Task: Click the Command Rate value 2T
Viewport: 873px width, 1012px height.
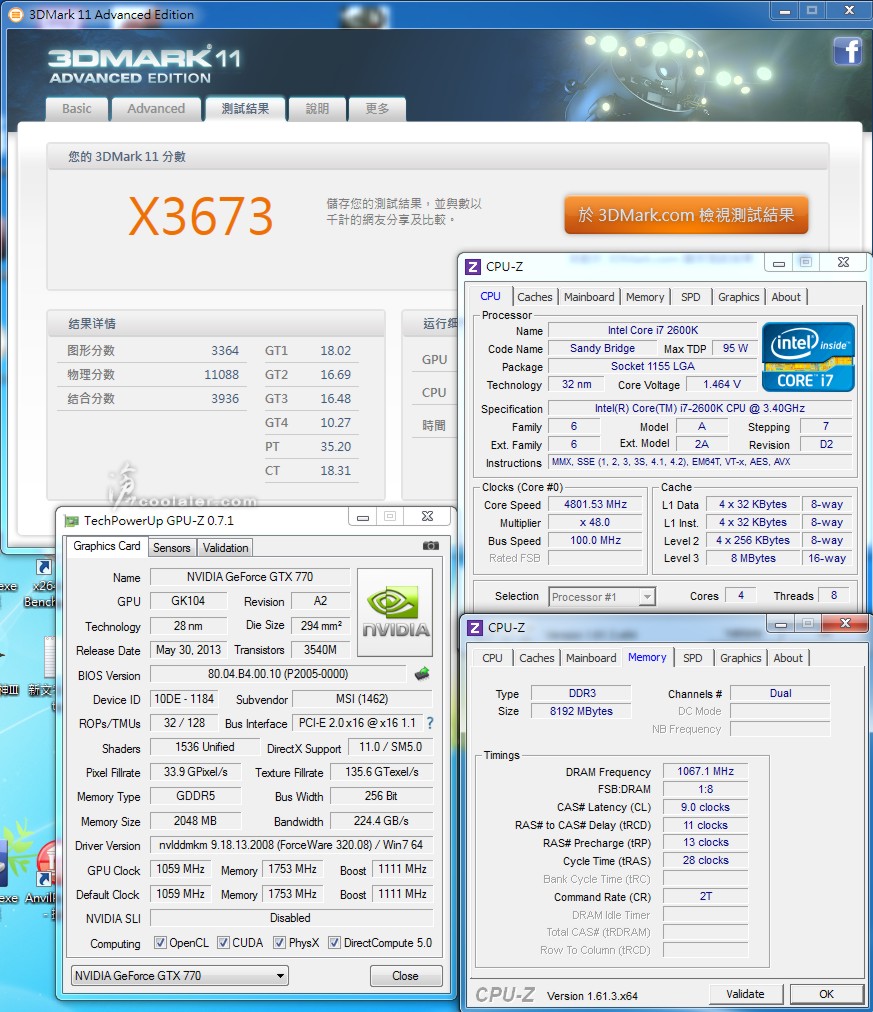Action: tap(705, 896)
